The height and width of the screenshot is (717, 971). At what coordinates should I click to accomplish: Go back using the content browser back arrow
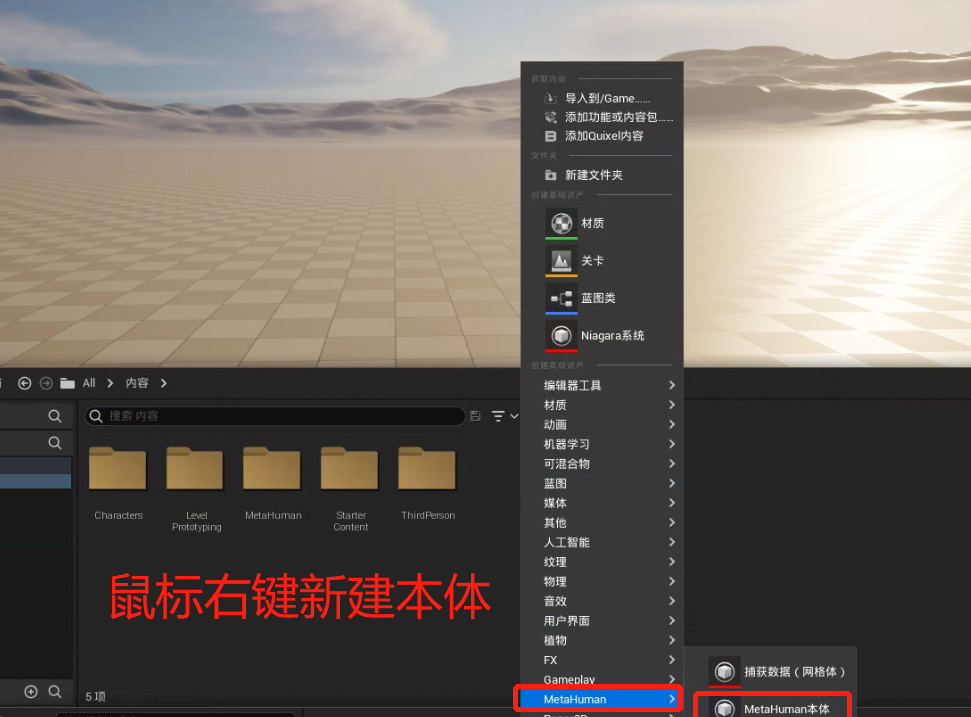25,383
